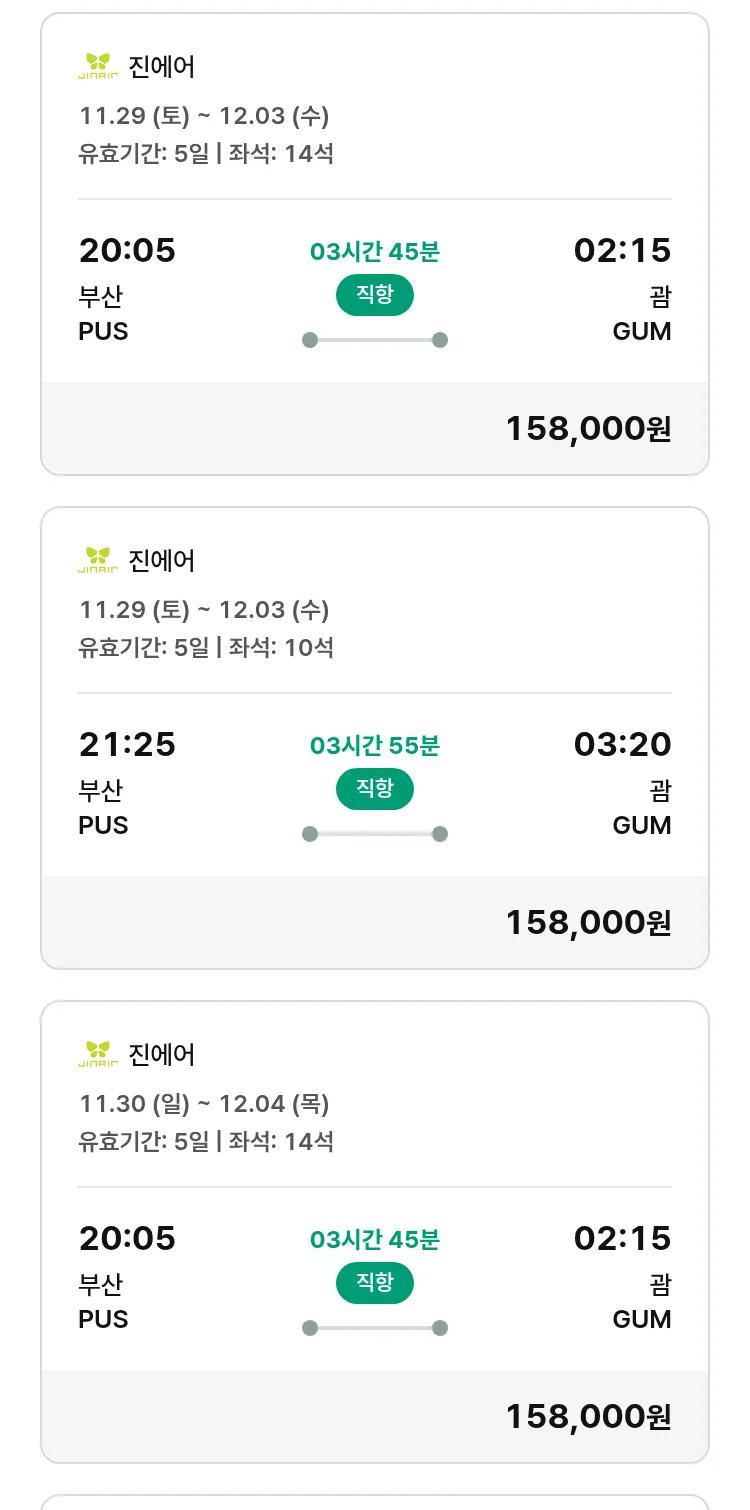Screen dimensions: 750x1510
Task: Open the partially visible card at the bottom
Action: (375, 1501)
